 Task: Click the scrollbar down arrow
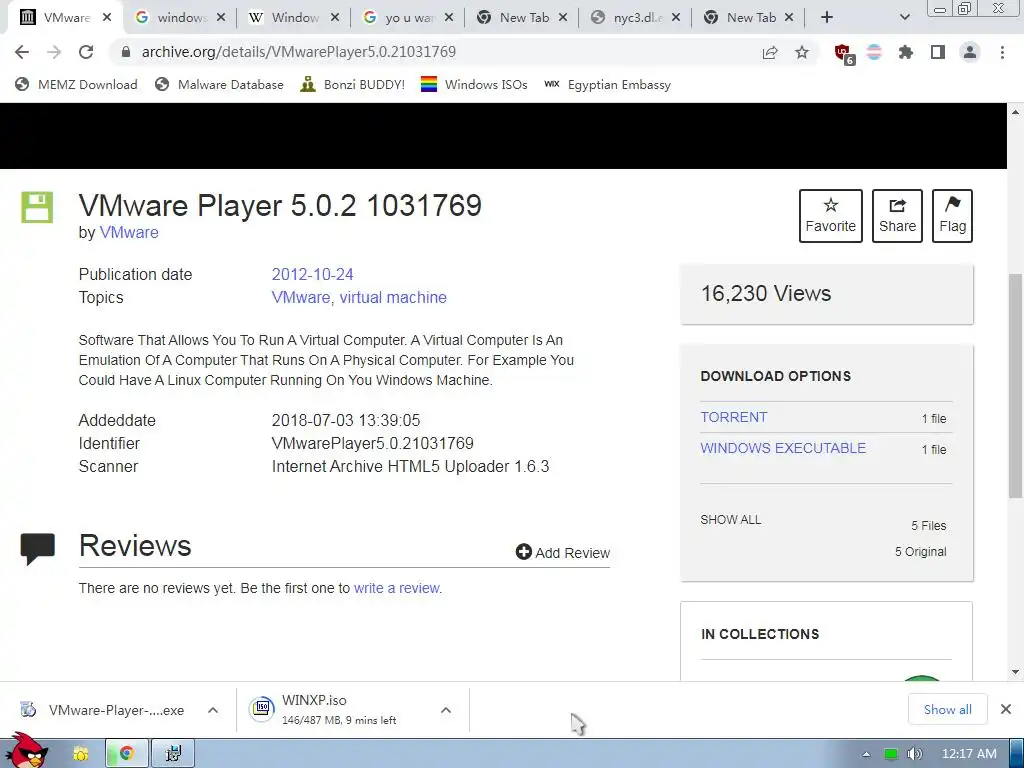1016,672
